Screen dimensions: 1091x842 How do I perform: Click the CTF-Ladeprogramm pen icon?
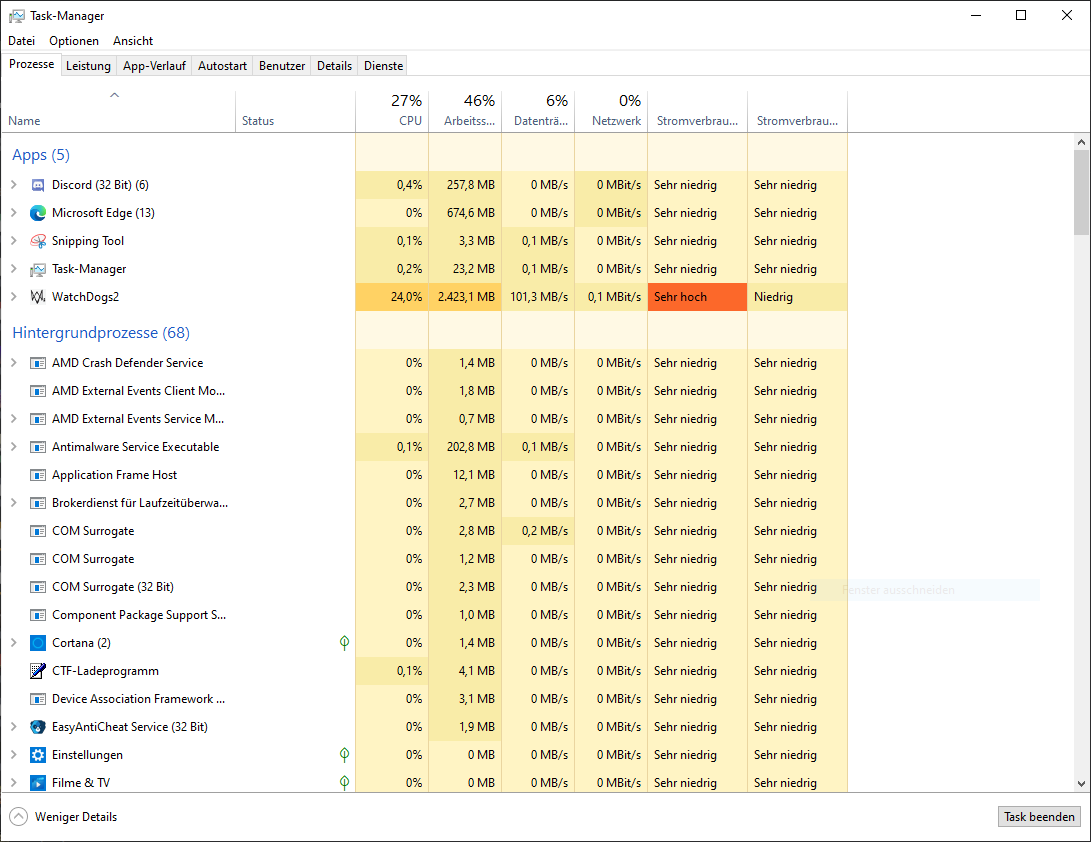[38, 671]
